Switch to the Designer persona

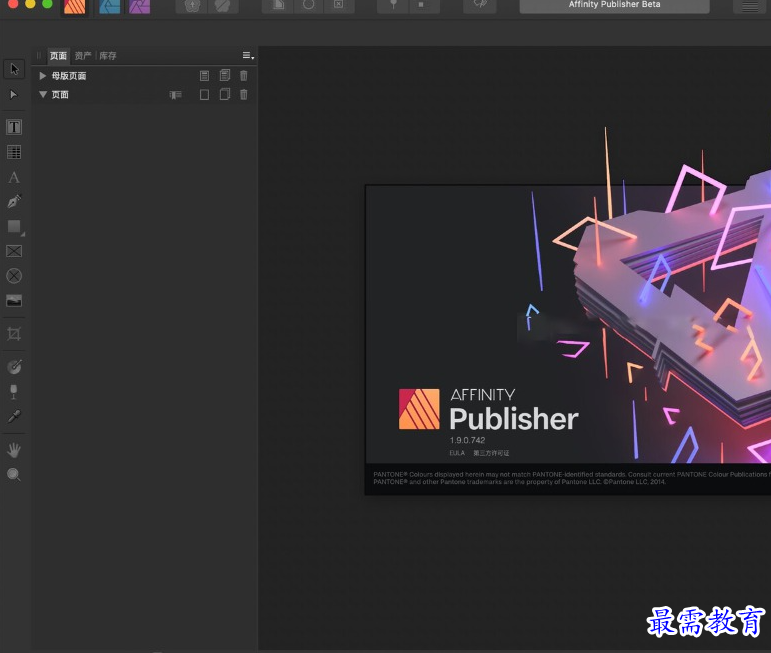[110, 6]
